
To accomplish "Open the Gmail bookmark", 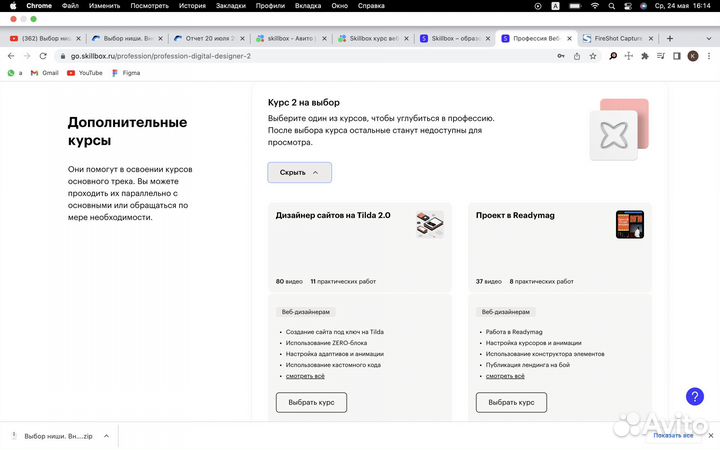I will point(45,73).
